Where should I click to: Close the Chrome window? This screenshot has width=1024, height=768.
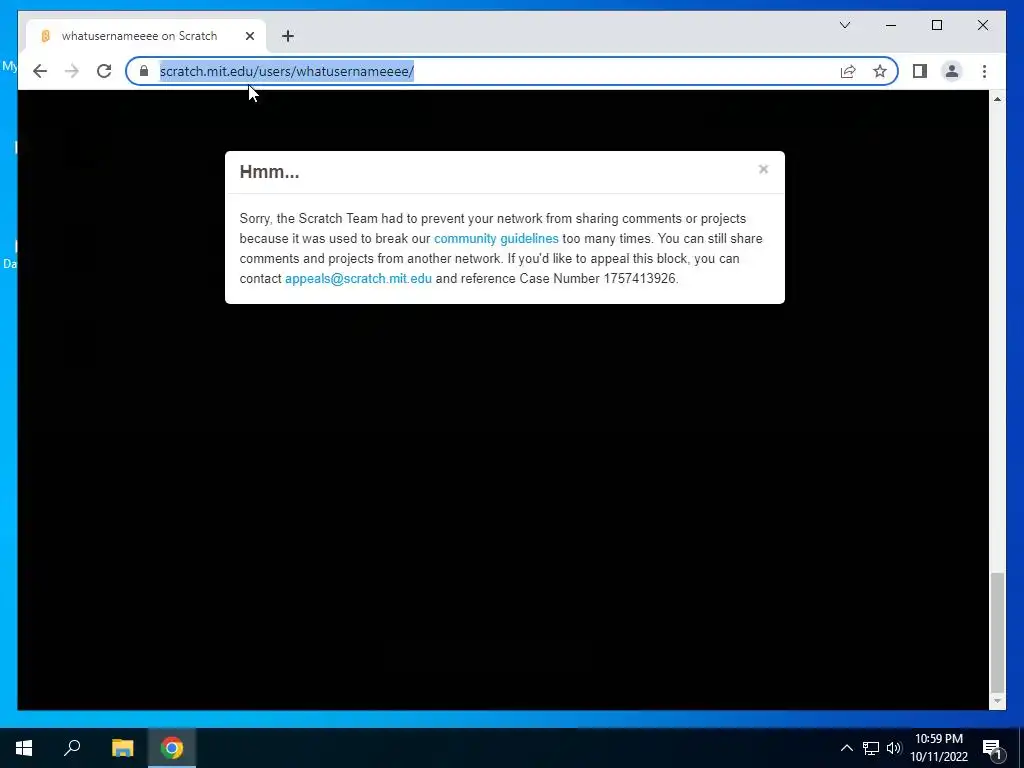point(982,25)
